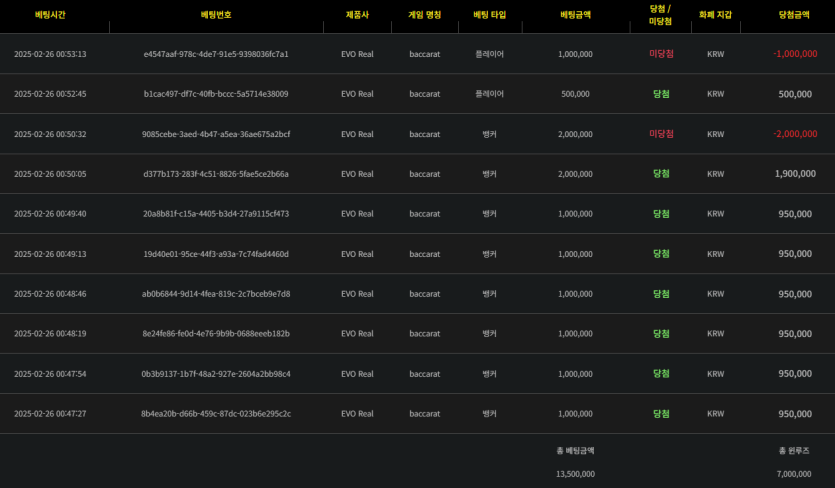Click 플레이어 bet type in 00:52:45 row

coord(490,94)
